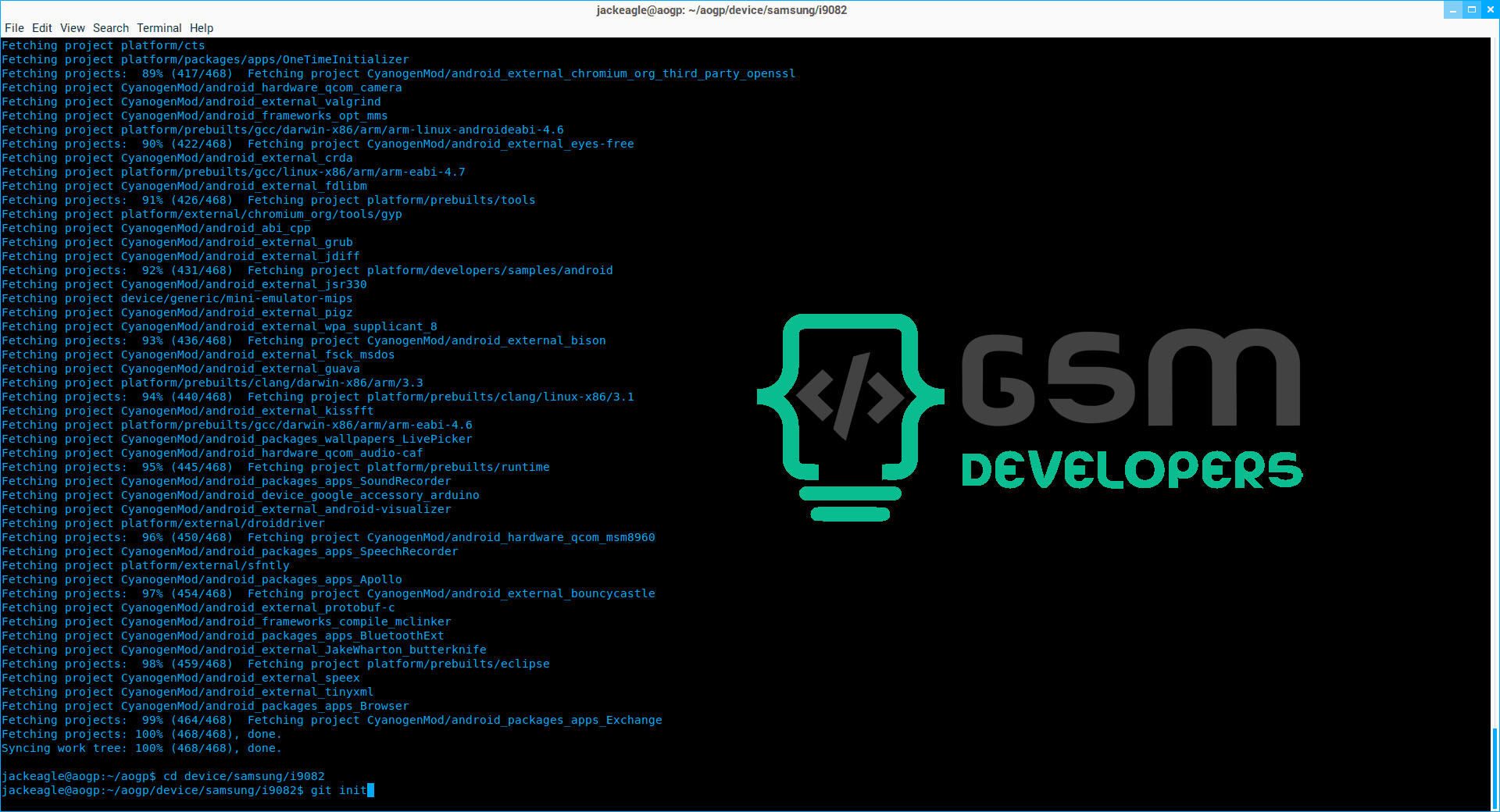Open the Help menu

(x=202, y=28)
